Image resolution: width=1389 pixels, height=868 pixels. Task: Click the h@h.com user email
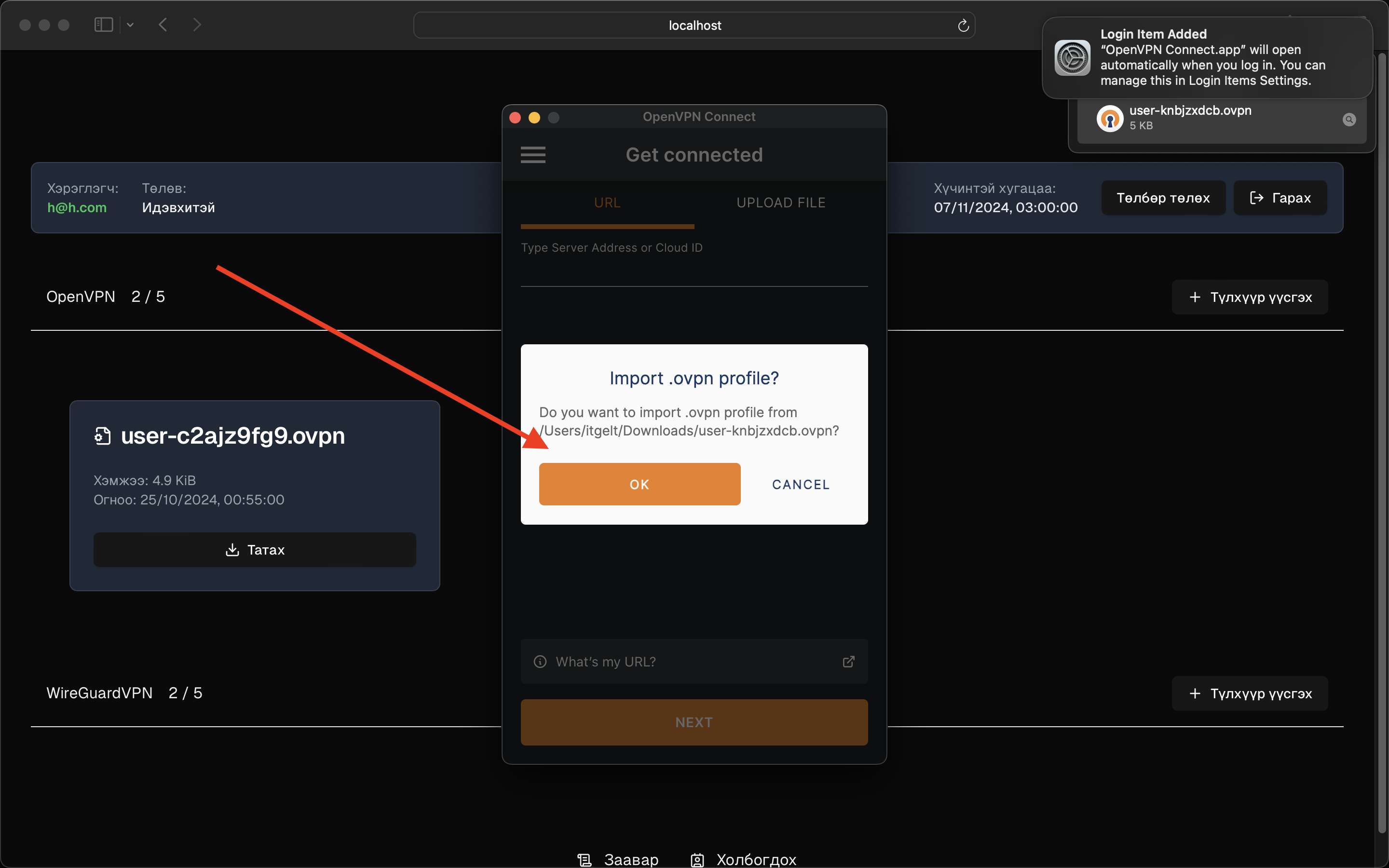[x=77, y=208]
